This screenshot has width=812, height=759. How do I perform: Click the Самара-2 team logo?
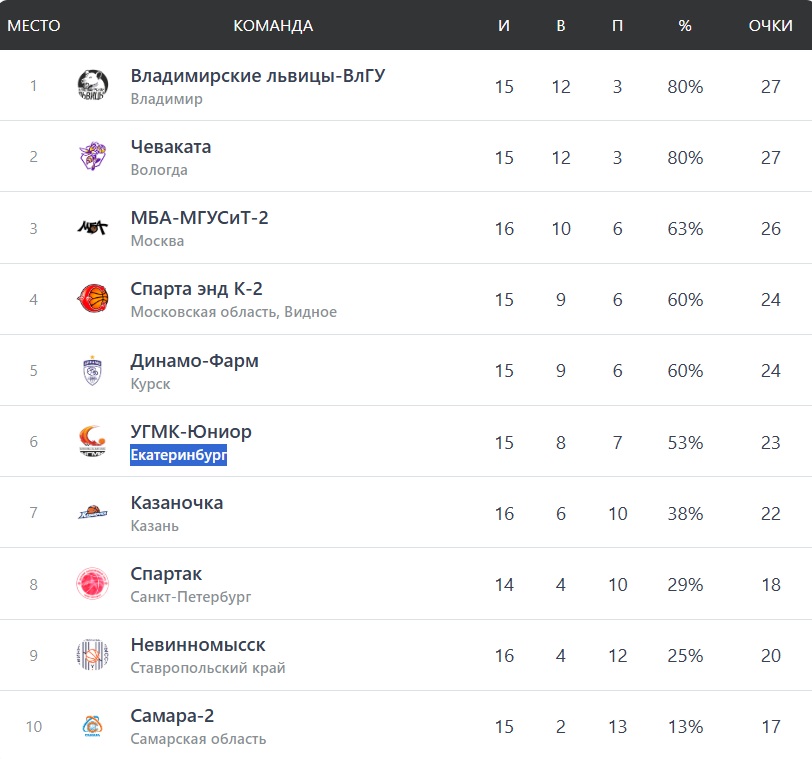(93, 727)
